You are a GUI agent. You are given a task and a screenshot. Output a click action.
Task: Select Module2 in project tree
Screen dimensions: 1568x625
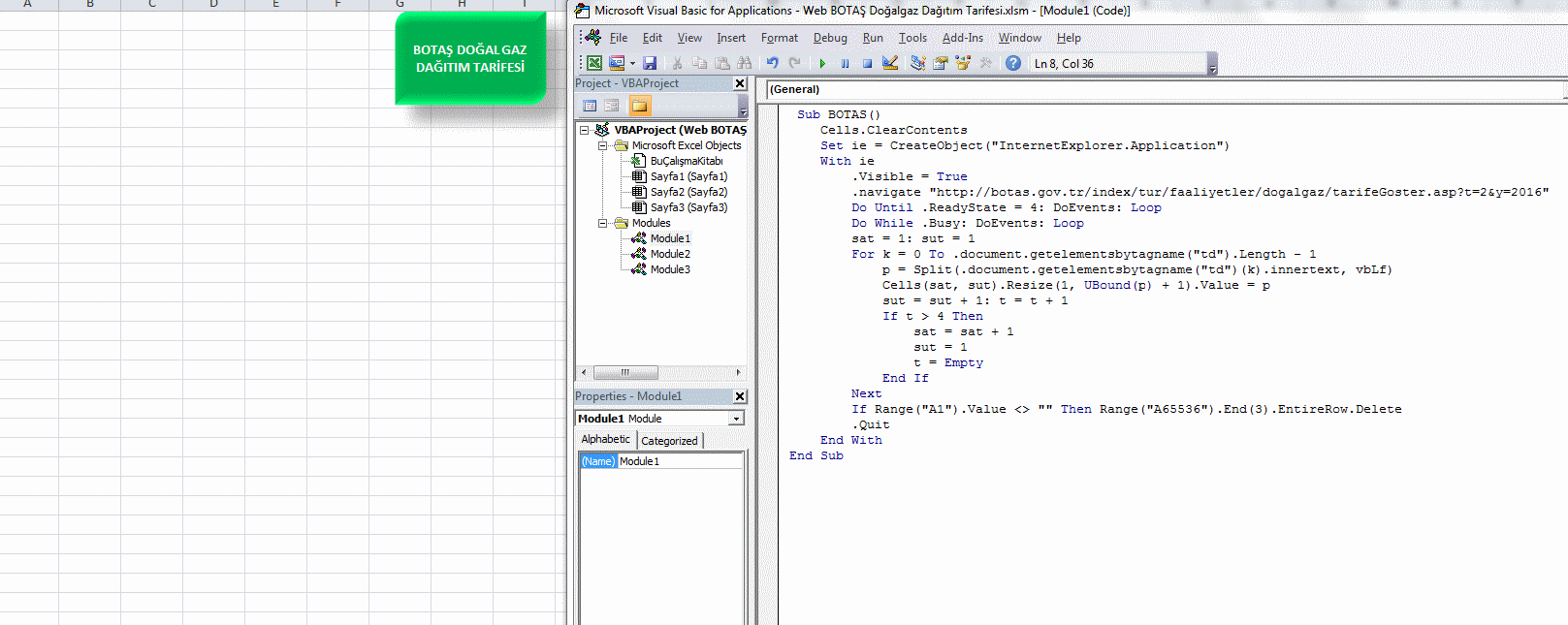tap(670, 254)
